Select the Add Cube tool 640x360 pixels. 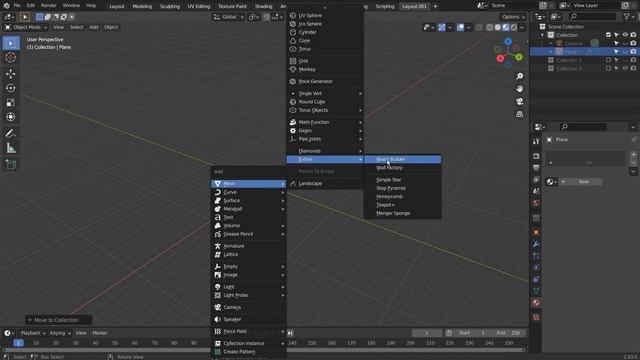pyautogui.click(x=11, y=164)
